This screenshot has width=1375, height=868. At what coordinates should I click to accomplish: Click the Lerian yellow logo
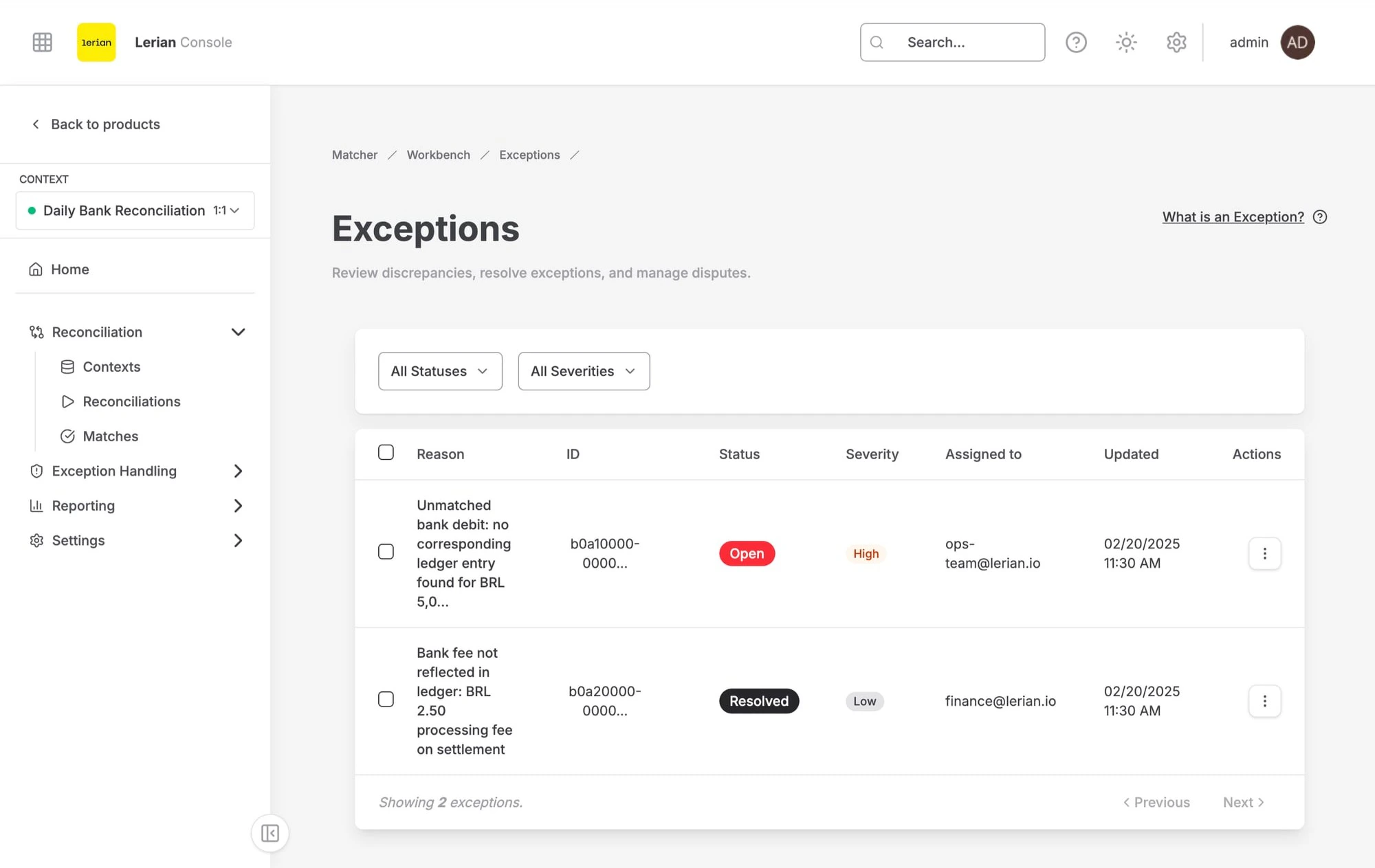pos(96,43)
